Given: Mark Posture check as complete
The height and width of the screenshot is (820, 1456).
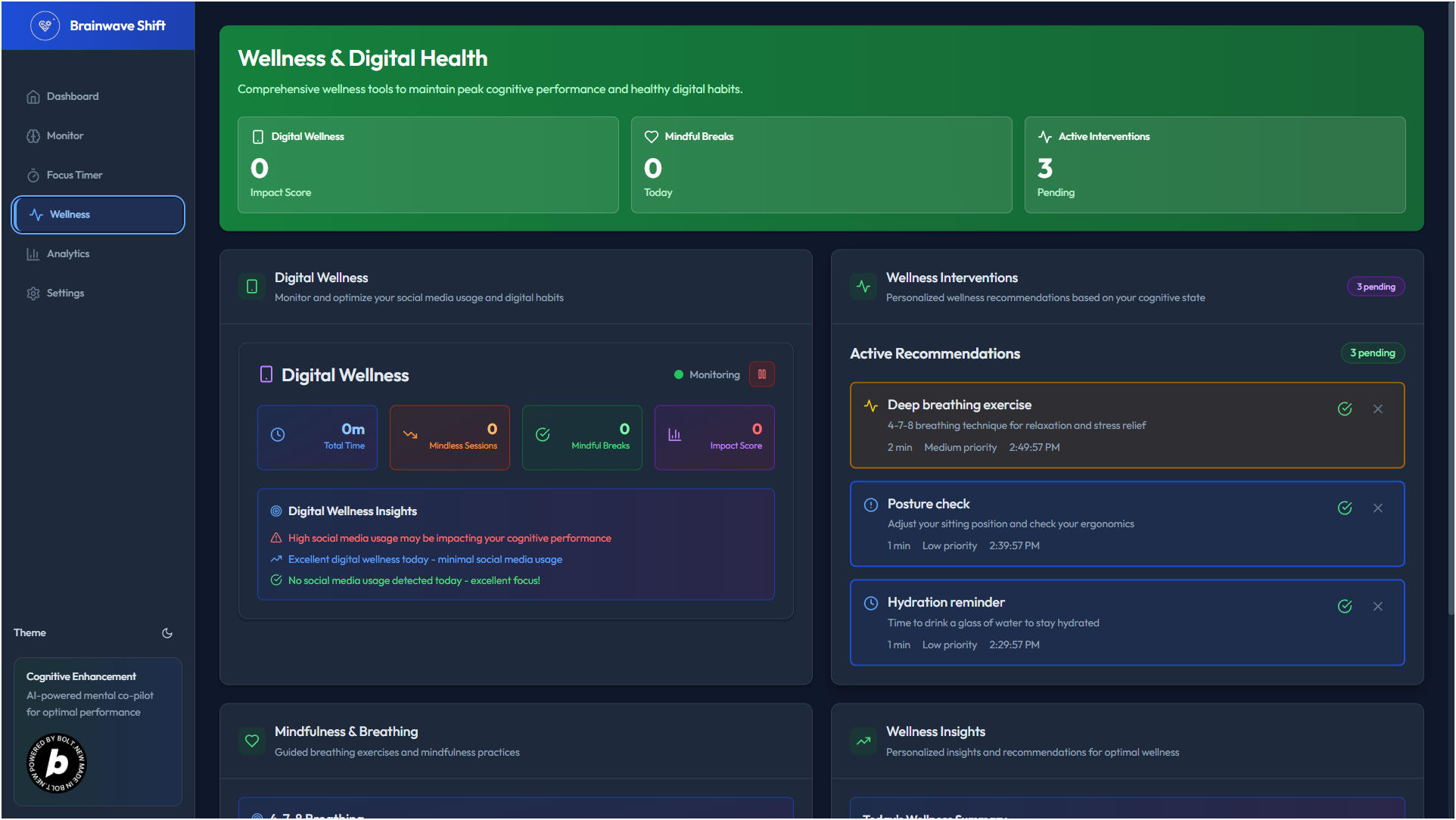Looking at the screenshot, I should click(x=1345, y=508).
